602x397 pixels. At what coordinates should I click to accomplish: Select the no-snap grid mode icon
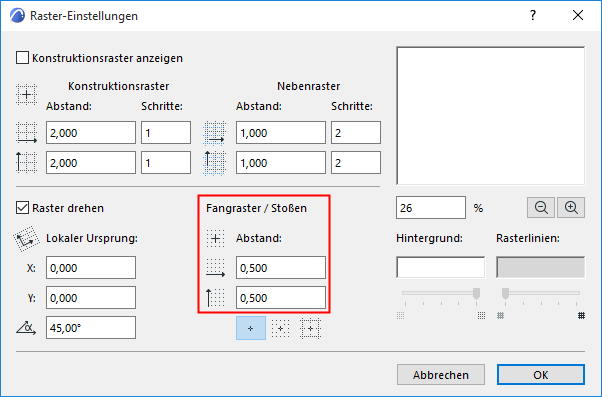pyautogui.click(x=251, y=328)
